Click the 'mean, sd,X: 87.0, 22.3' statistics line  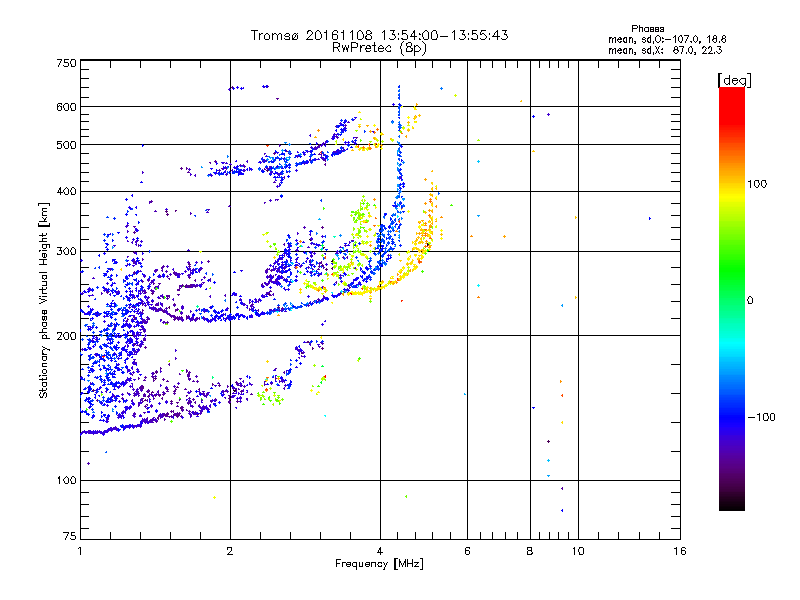665,50
